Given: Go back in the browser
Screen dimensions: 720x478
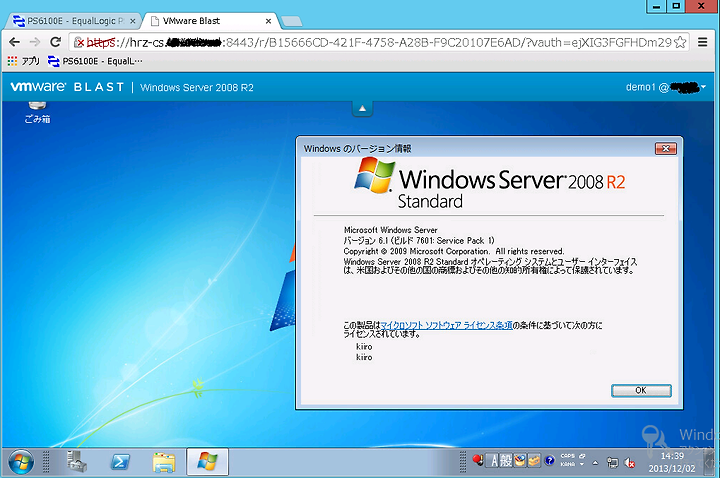Looking at the screenshot, I should click(x=14, y=42).
